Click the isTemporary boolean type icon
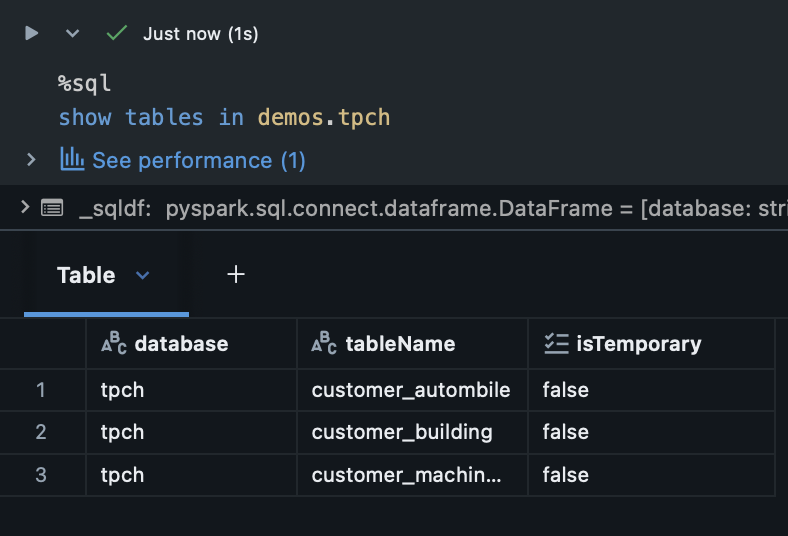This screenshot has height=536, width=788. pos(556,344)
